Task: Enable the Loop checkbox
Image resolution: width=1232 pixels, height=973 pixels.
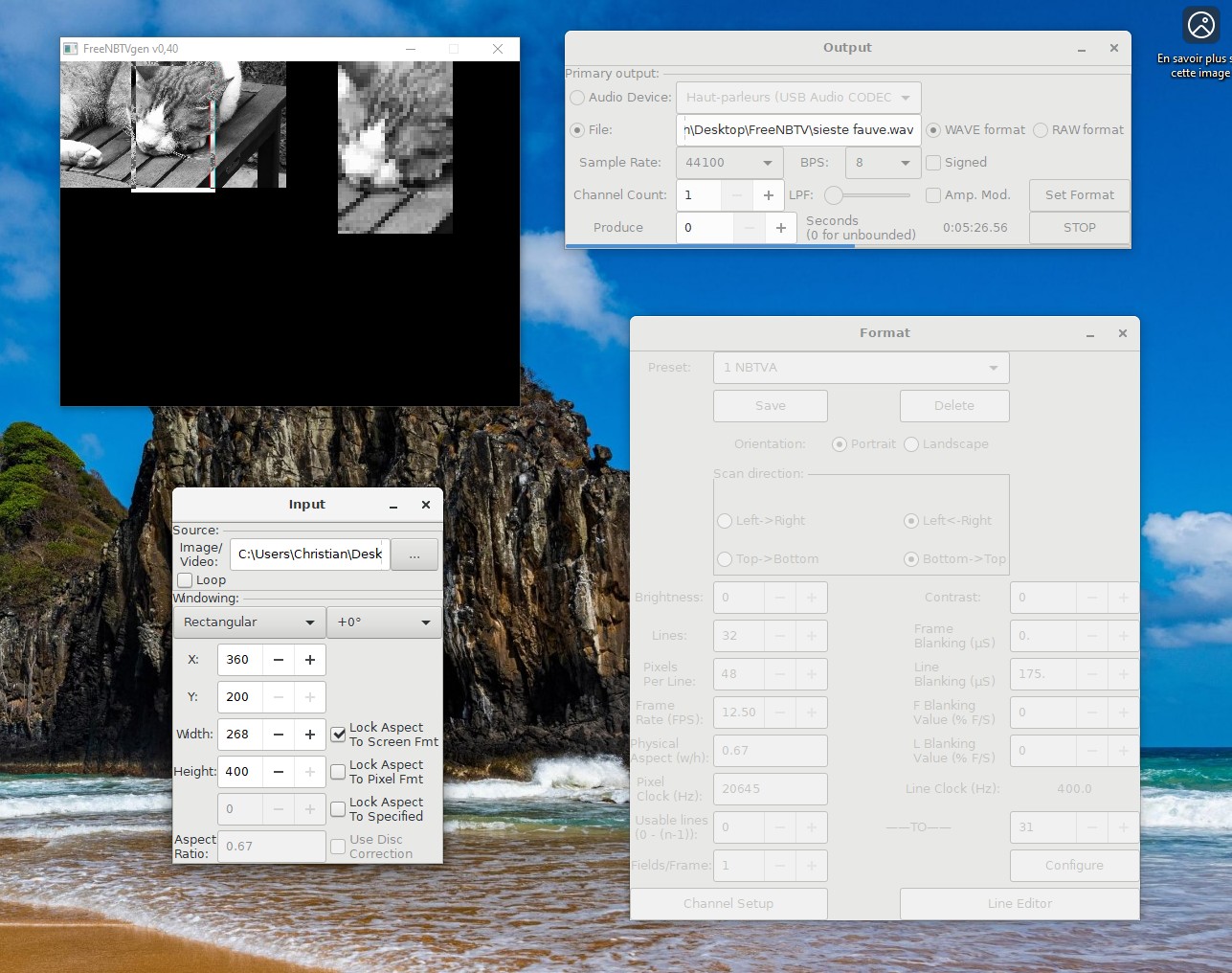Action: tap(186, 580)
